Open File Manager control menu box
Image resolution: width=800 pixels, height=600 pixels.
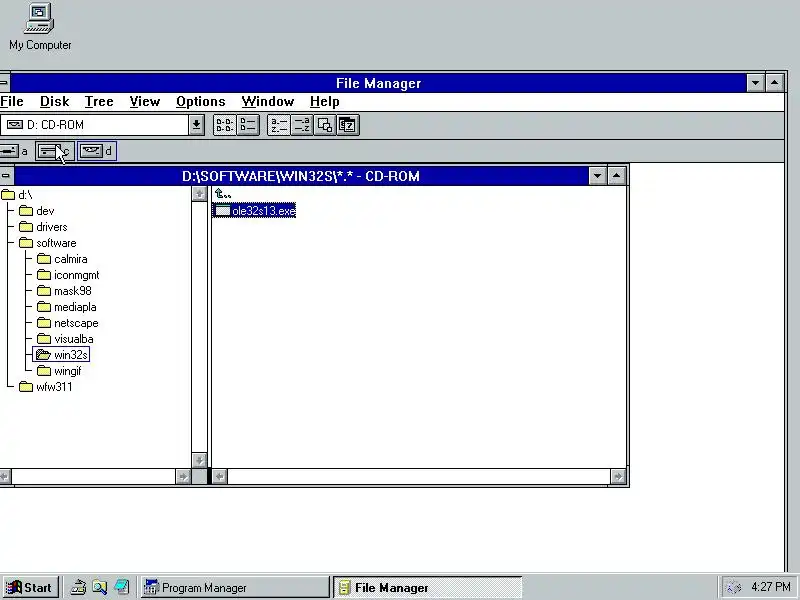pos(4,83)
